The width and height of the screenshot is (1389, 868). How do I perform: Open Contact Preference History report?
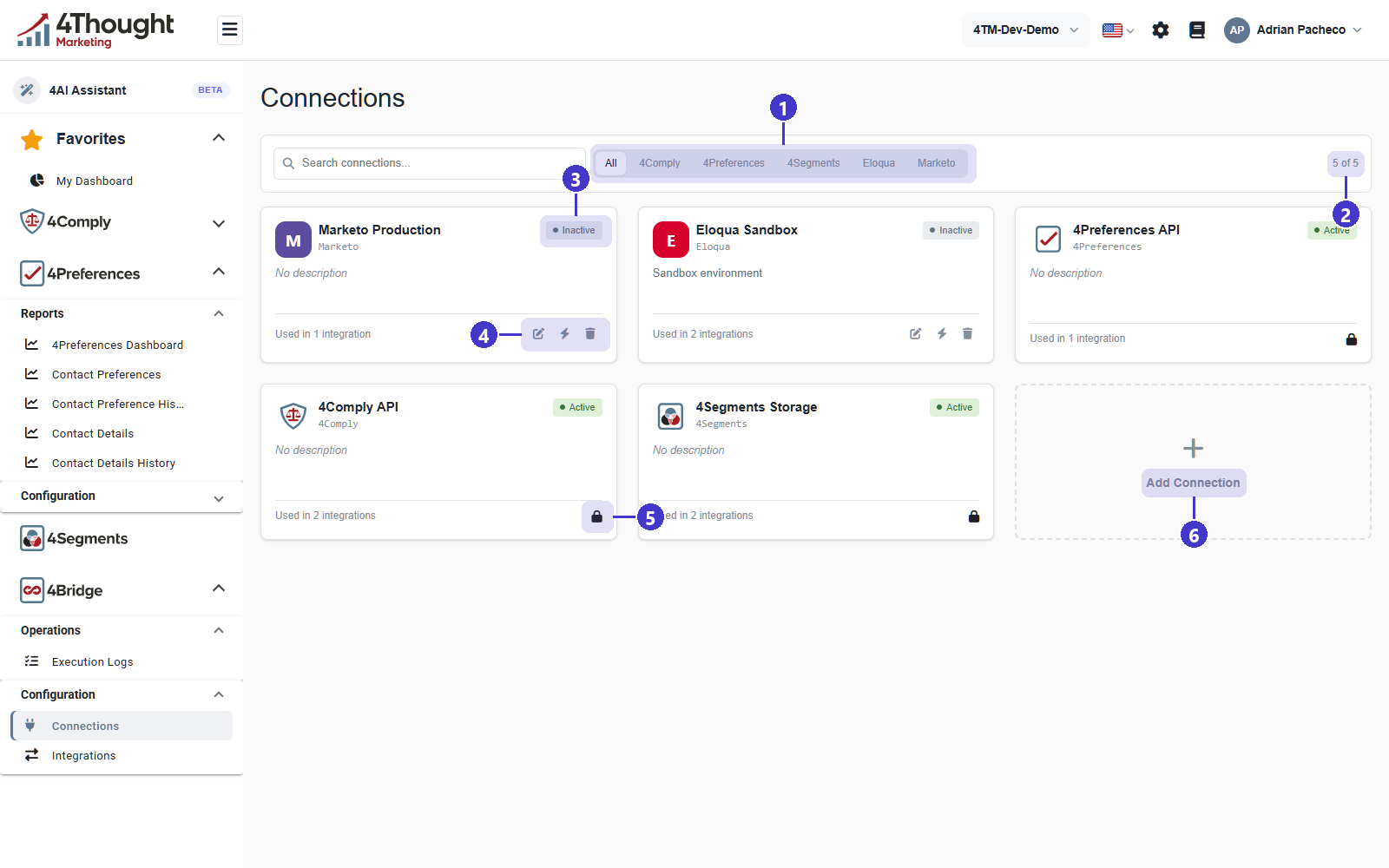(117, 404)
